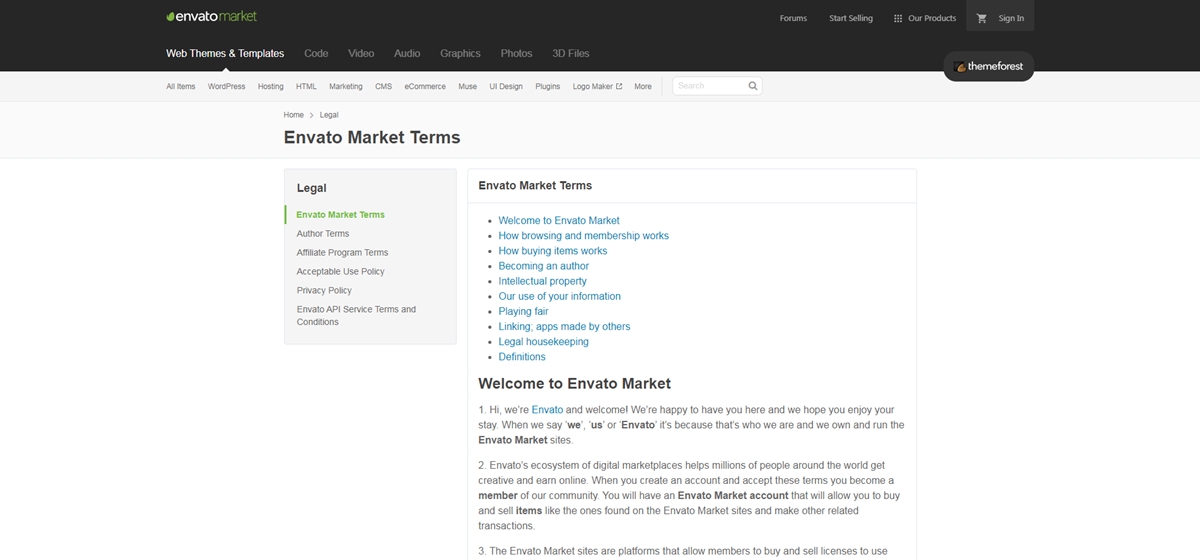Open the CMS submenu
Image resolution: width=1200 pixels, height=560 pixels.
[x=383, y=86]
